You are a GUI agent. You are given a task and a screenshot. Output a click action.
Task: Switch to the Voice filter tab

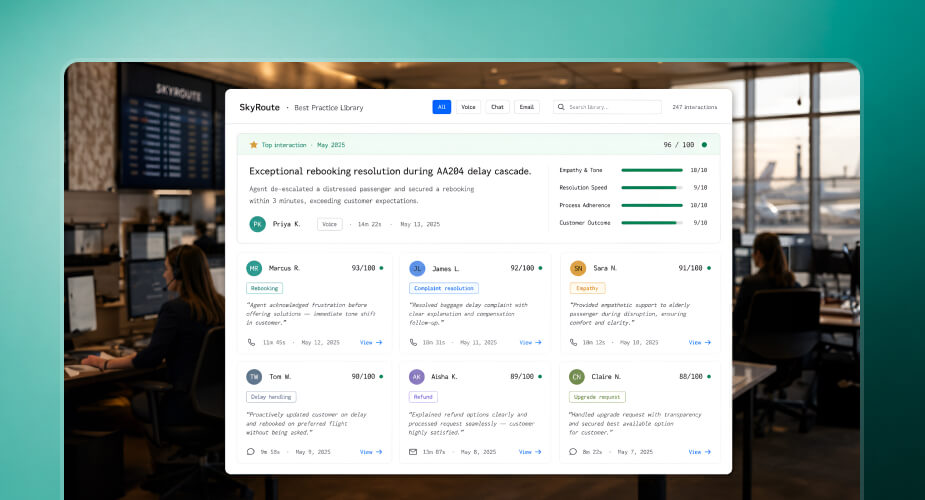[x=468, y=107]
